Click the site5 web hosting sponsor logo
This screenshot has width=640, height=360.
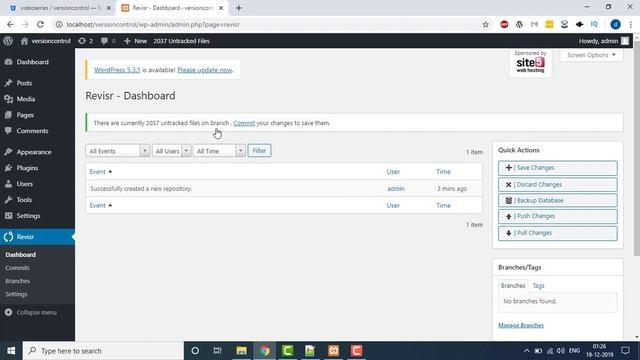tap(530, 62)
